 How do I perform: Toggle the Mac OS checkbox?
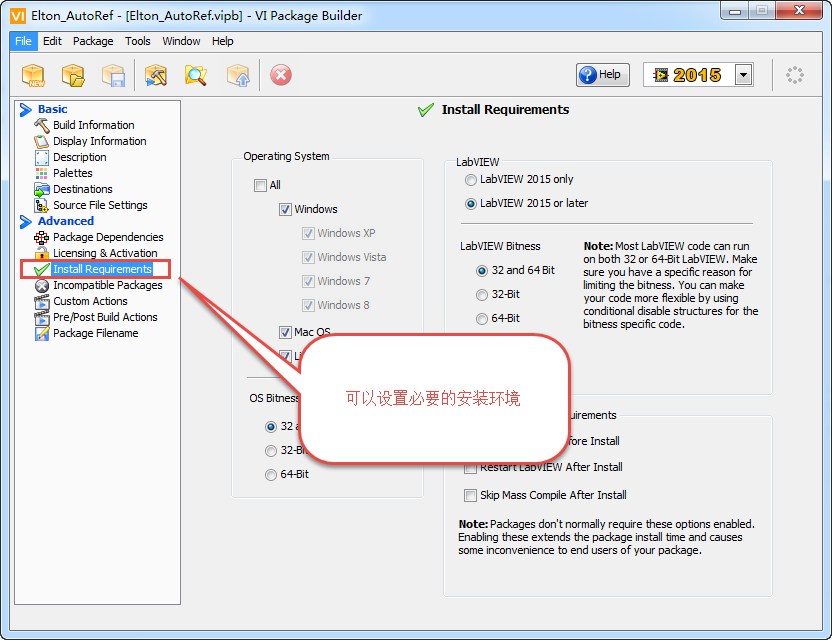click(285, 332)
